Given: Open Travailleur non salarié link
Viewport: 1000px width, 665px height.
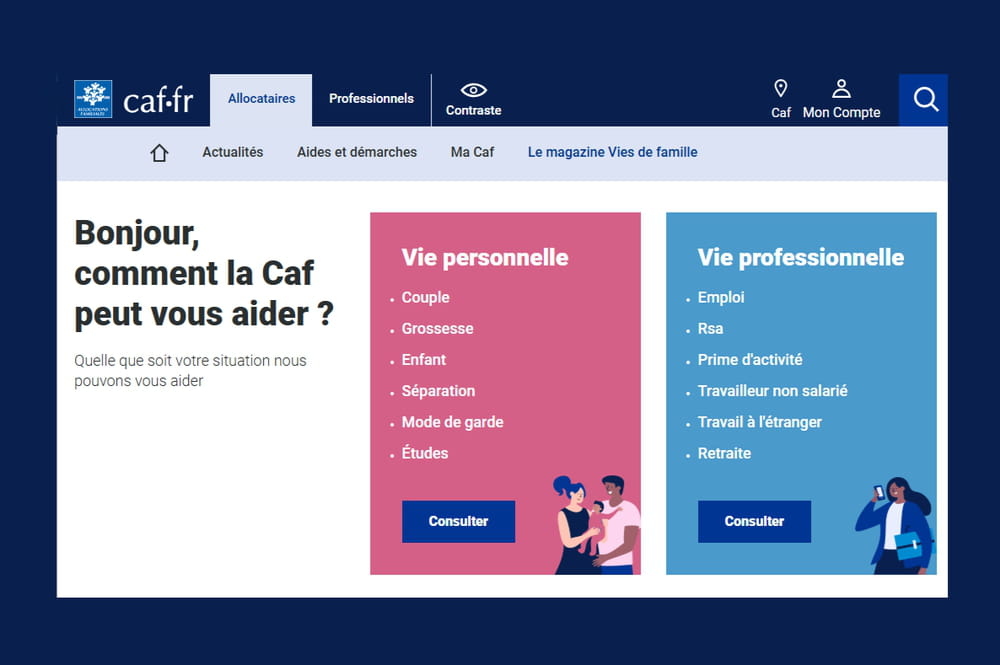Looking at the screenshot, I should click(772, 391).
